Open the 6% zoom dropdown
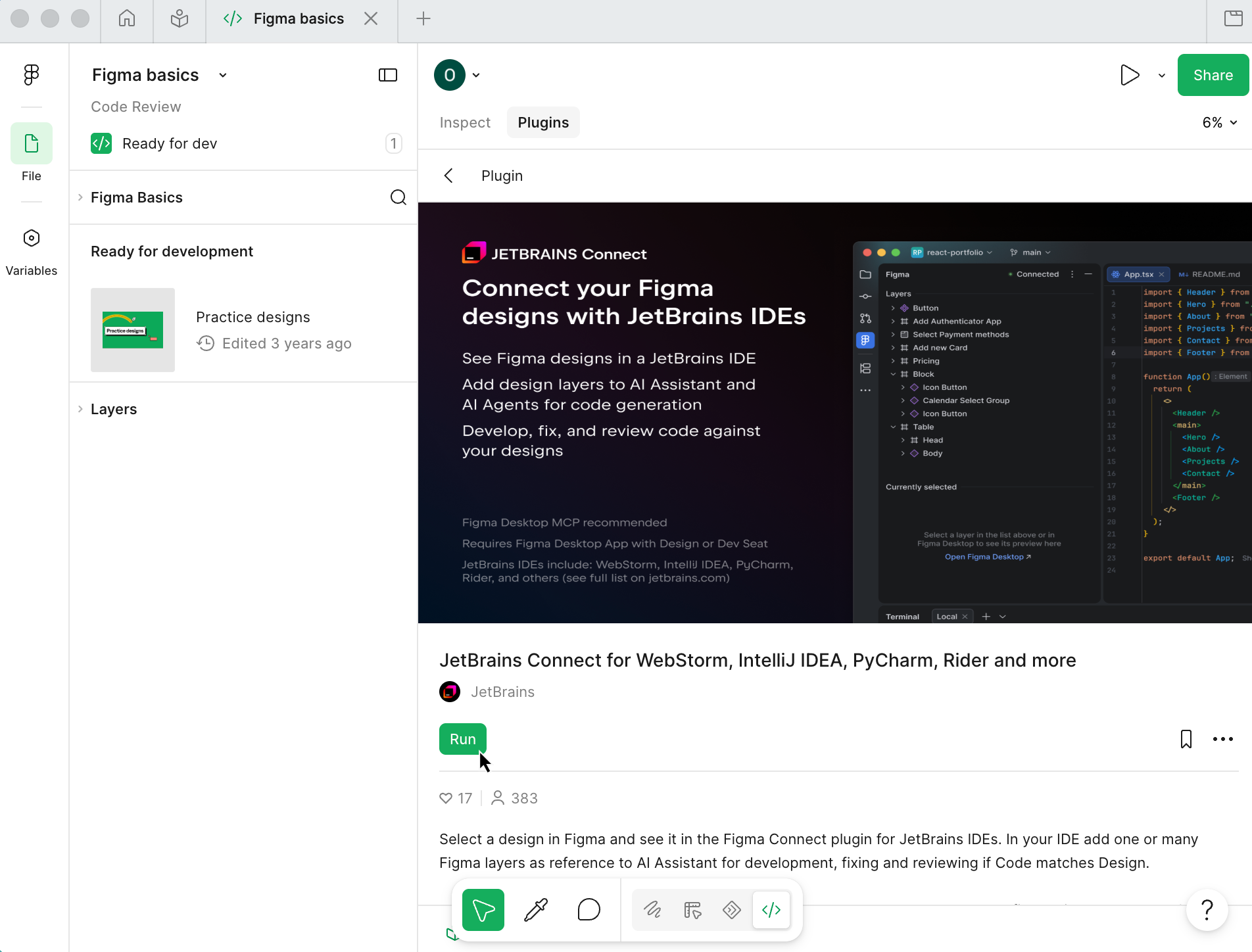 point(1220,122)
